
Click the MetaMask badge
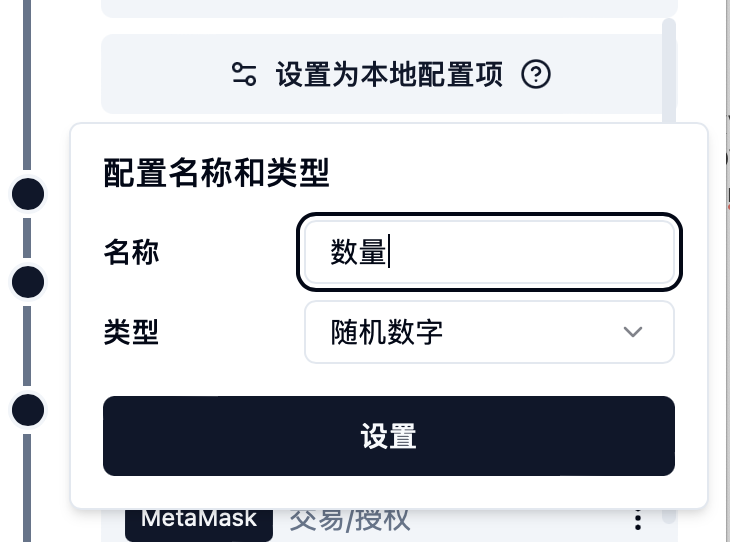198,520
